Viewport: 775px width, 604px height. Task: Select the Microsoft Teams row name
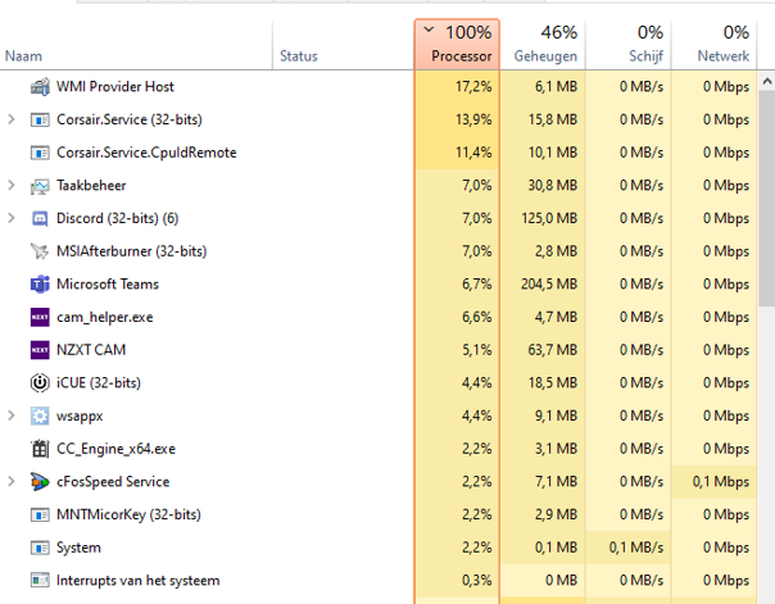click(108, 284)
